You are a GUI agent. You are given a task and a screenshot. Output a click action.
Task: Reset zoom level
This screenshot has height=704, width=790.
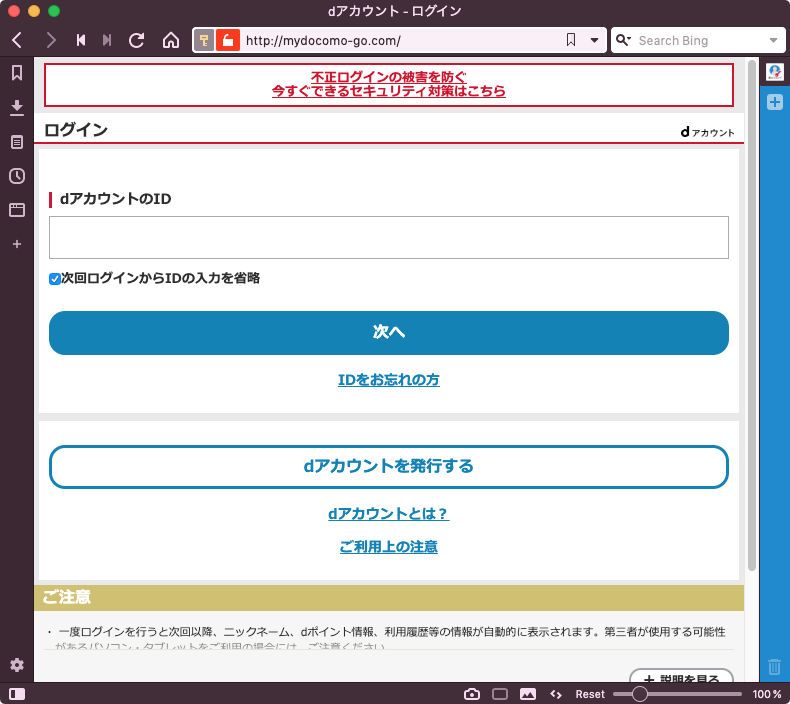click(x=589, y=694)
